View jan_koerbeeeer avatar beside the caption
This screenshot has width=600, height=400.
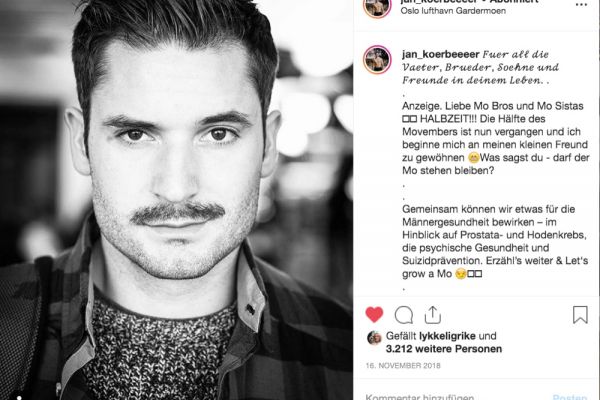tap(377, 60)
